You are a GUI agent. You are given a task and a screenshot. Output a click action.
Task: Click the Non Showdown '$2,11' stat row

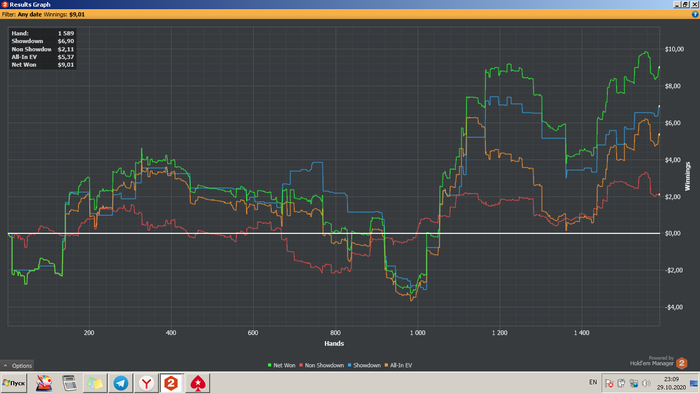(x=43, y=49)
